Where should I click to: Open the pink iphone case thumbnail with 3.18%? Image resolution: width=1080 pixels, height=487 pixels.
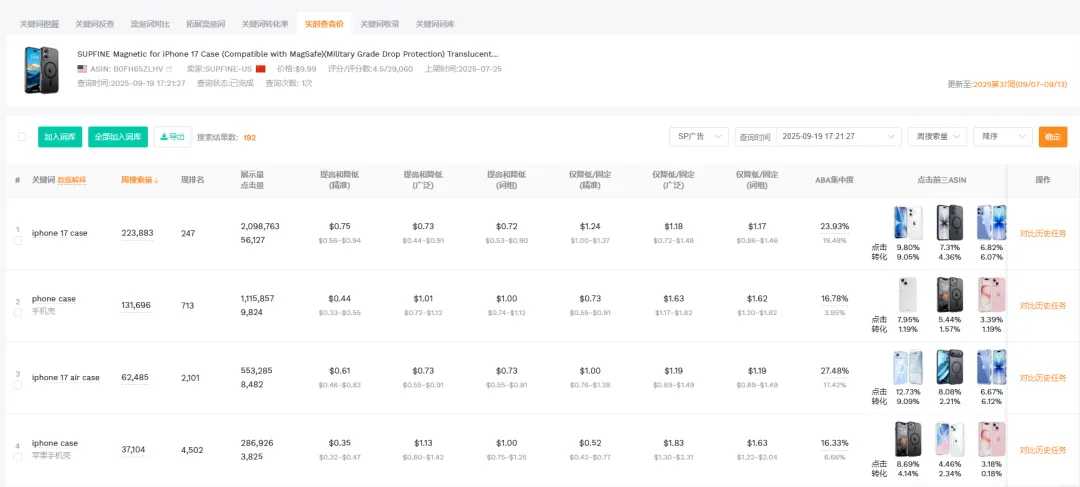pyautogui.click(x=991, y=439)
